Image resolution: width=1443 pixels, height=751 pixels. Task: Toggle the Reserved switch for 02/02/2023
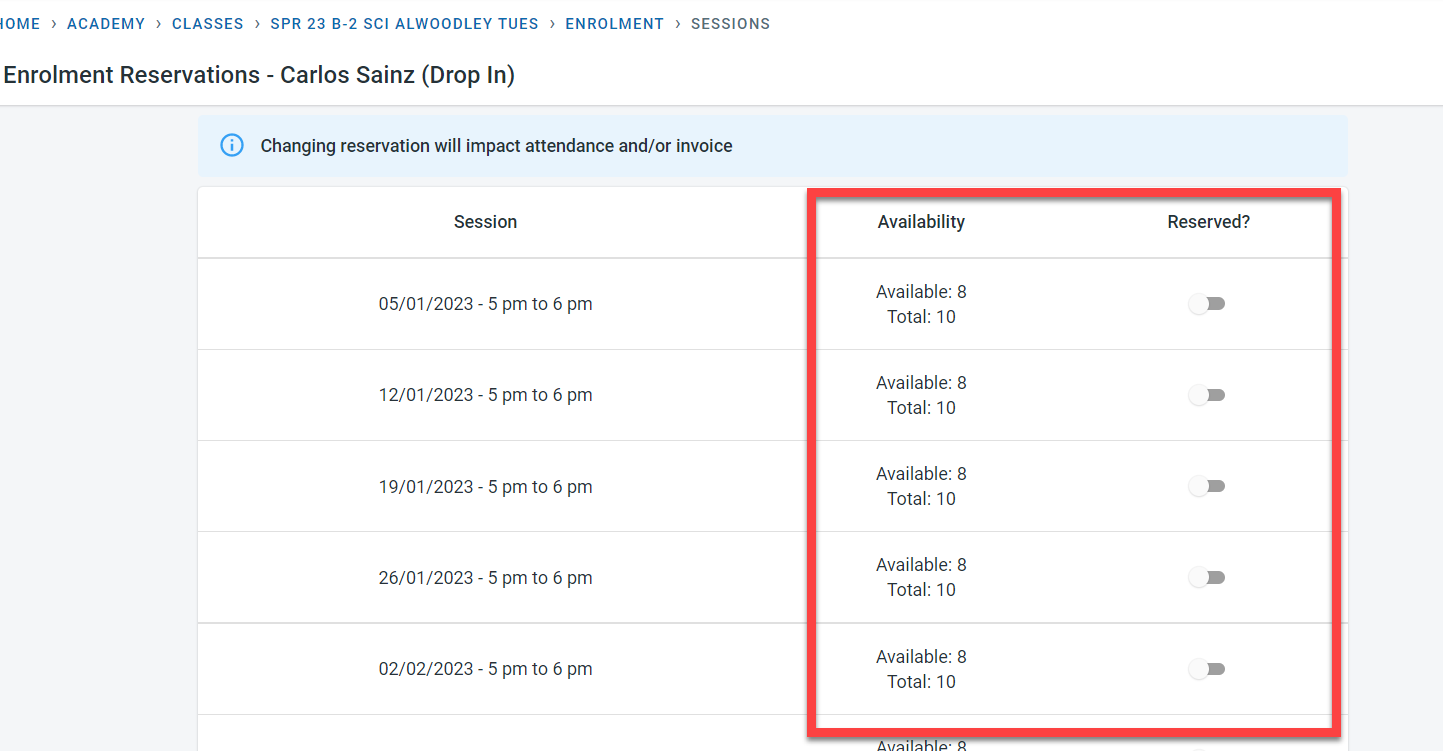tap(1207, 669)
